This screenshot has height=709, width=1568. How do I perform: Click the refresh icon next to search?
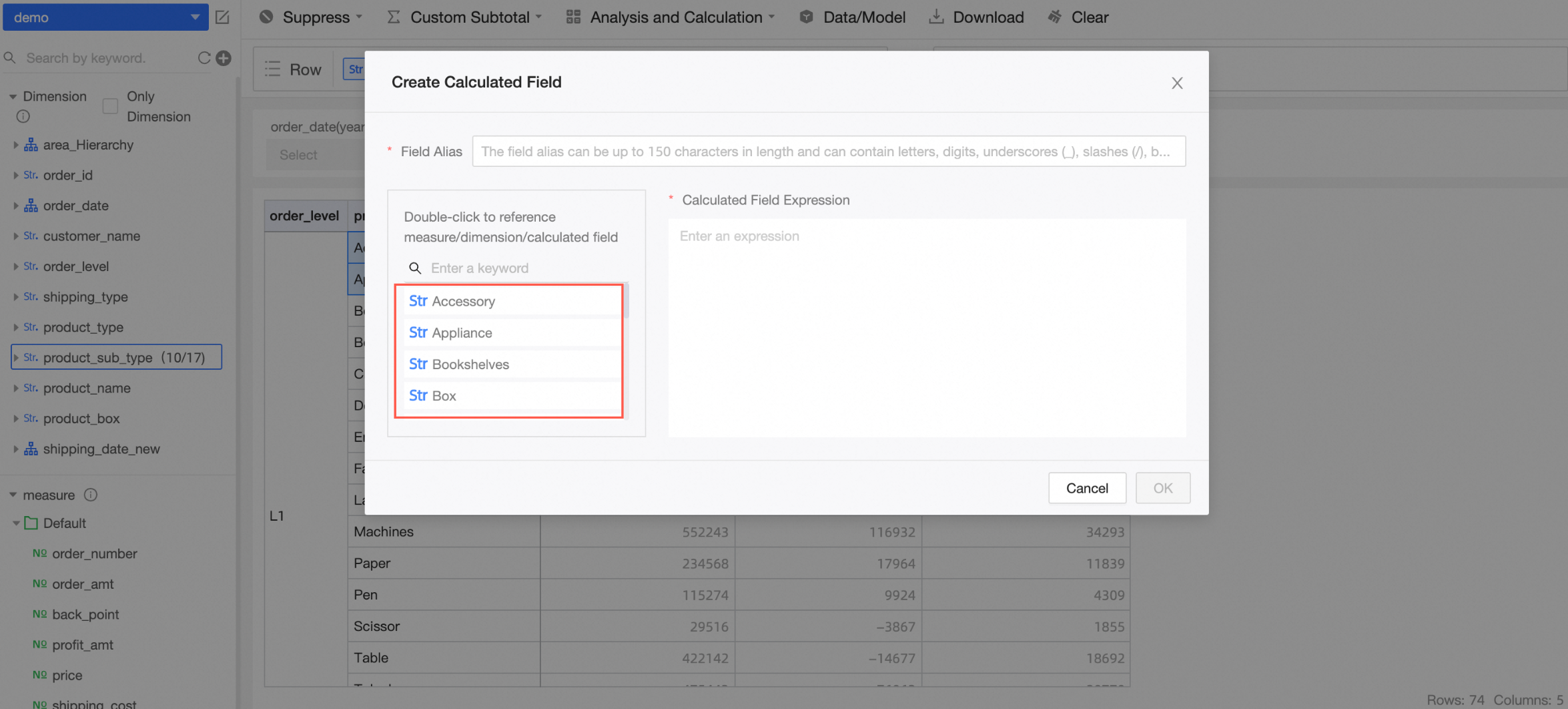tap(204, 58)
